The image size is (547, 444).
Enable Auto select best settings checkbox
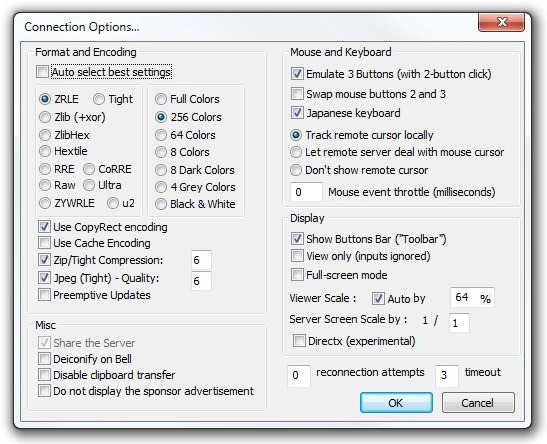[43, 72]
